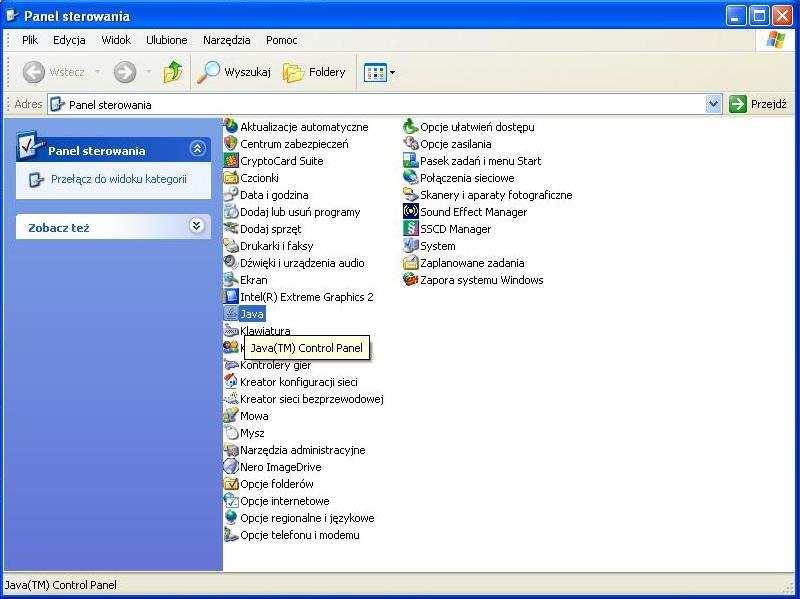Select the Opcje zasilania icon
The width and height of the screenshot is (800, 599).
(411, 144)
